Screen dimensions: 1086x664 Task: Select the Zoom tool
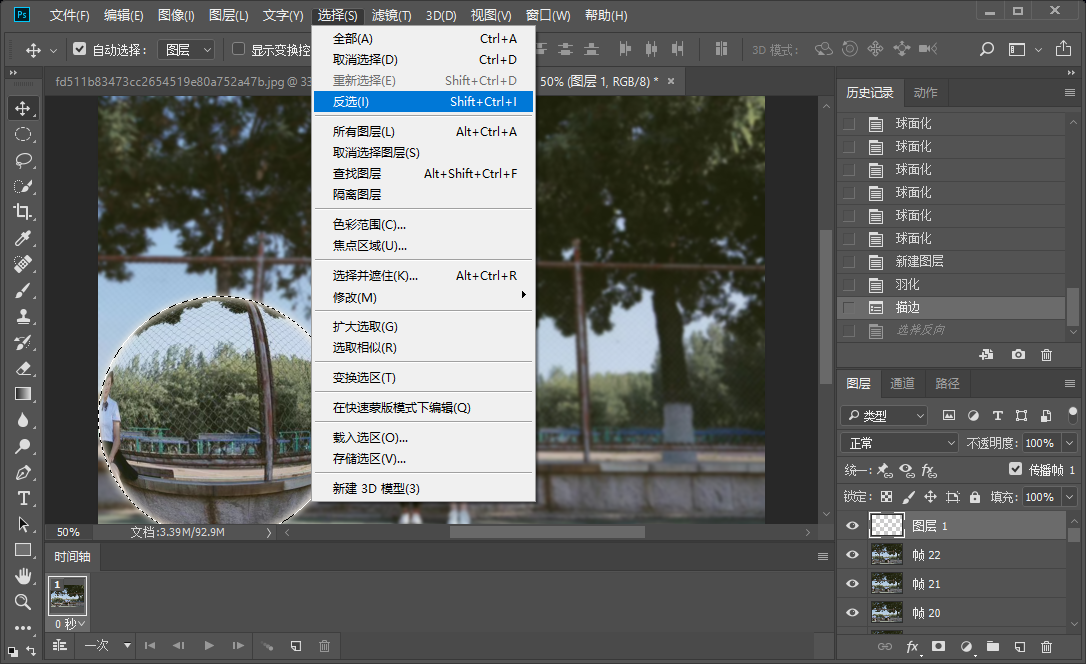click(23, 602)
